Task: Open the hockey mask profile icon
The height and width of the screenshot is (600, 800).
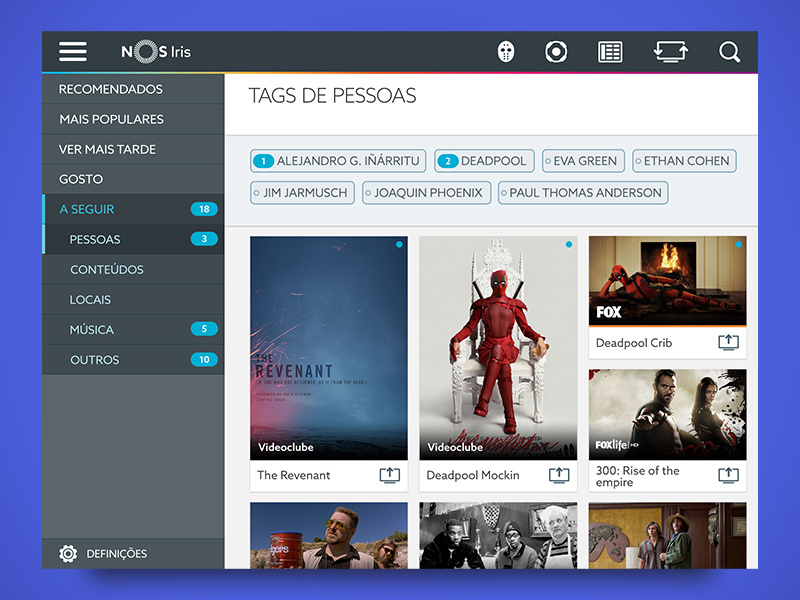Action: click(506, 52)
